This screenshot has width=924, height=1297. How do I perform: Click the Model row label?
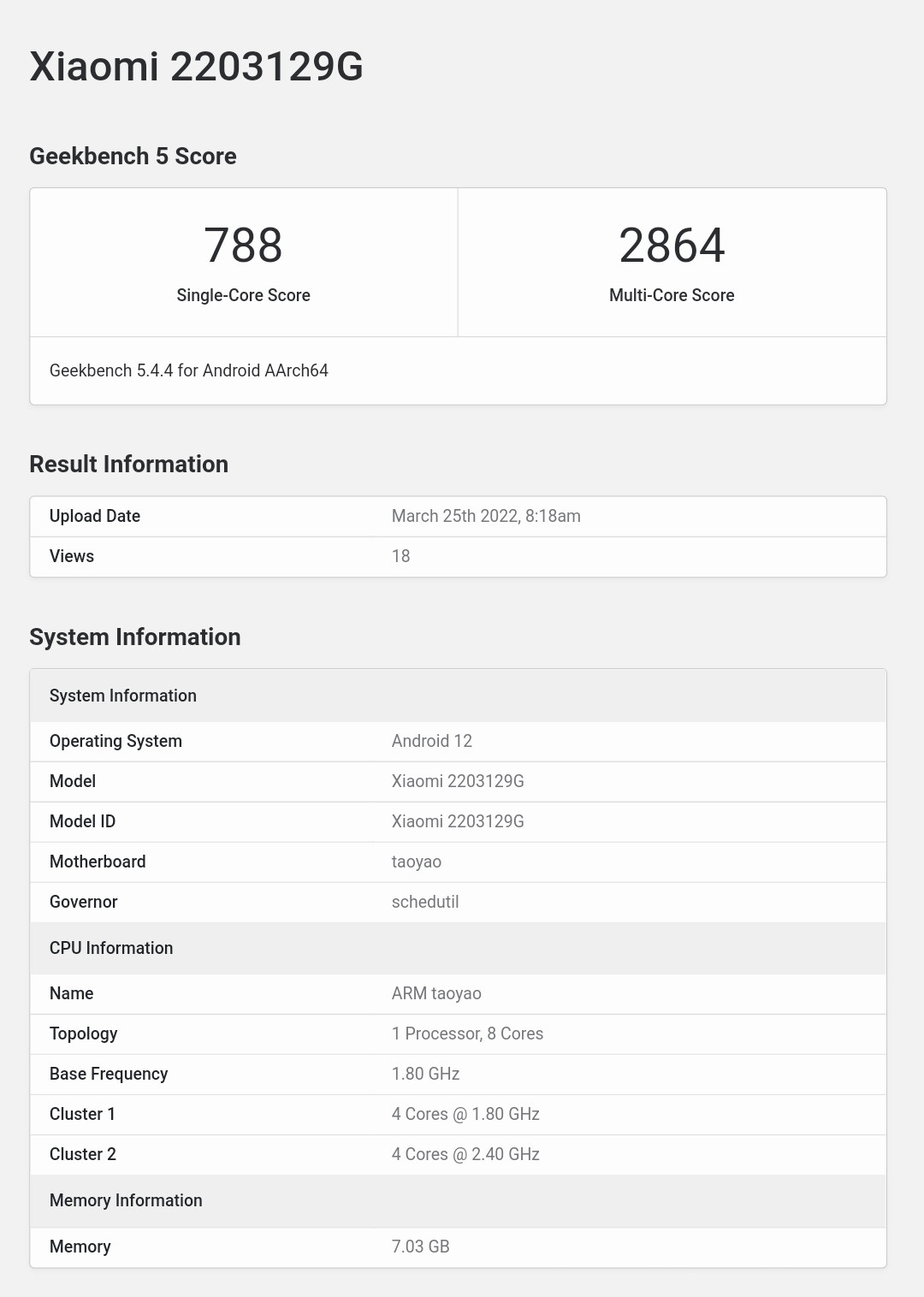pyautogui.click(x=73, y=781)
